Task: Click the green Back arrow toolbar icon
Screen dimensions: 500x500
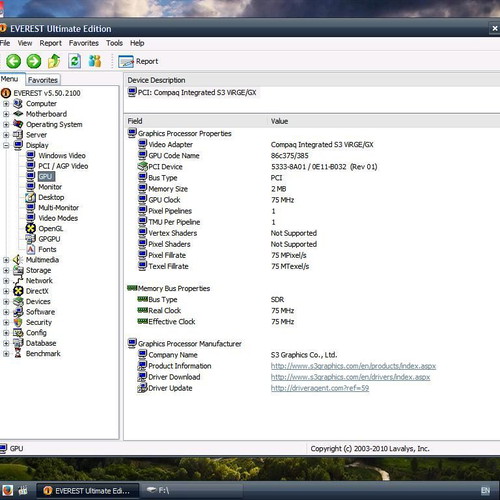Action: pos(14,61)
